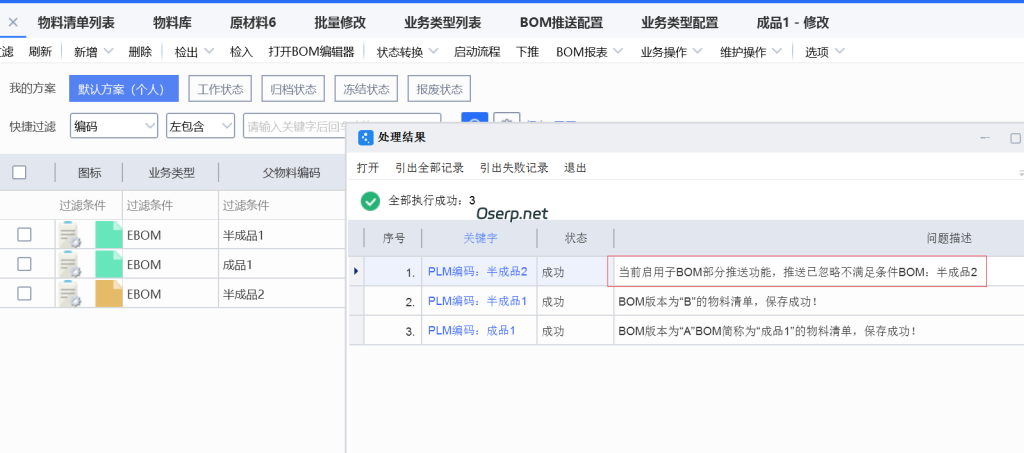Expand the 业务操作 dropdown
Image resolution: width=1024 pixels, height=453 pixels.
pyautogui.click(x=697, y=52)
